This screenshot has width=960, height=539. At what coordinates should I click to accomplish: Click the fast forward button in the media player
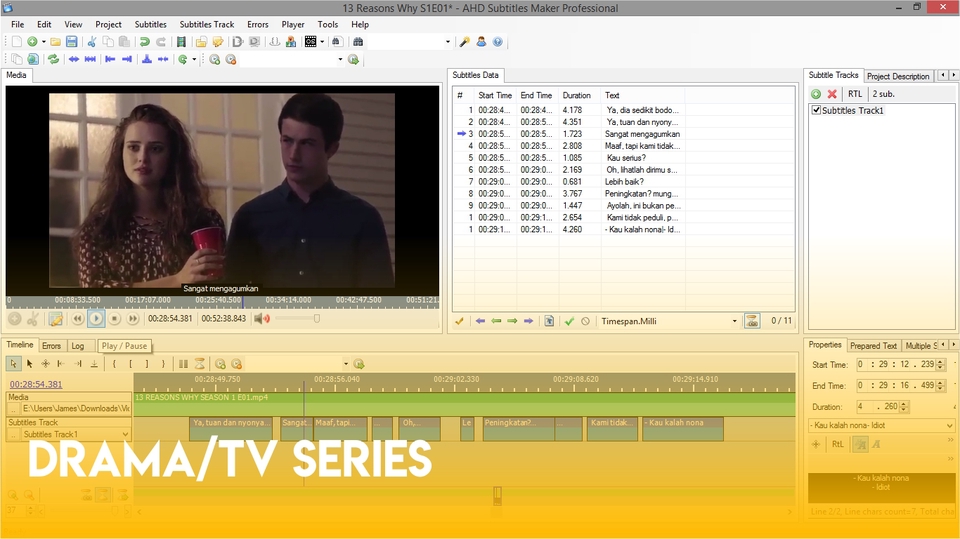[133, 318]
